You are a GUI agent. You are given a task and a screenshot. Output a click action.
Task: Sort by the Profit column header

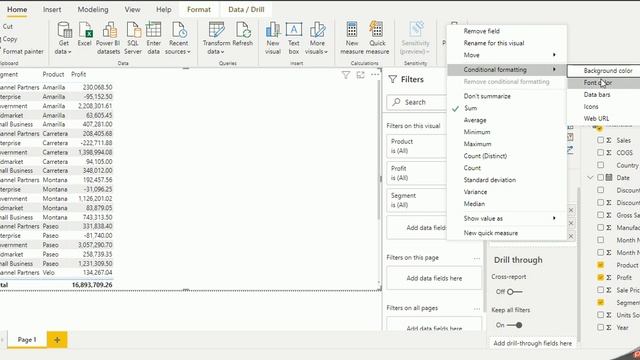point(78,74)
